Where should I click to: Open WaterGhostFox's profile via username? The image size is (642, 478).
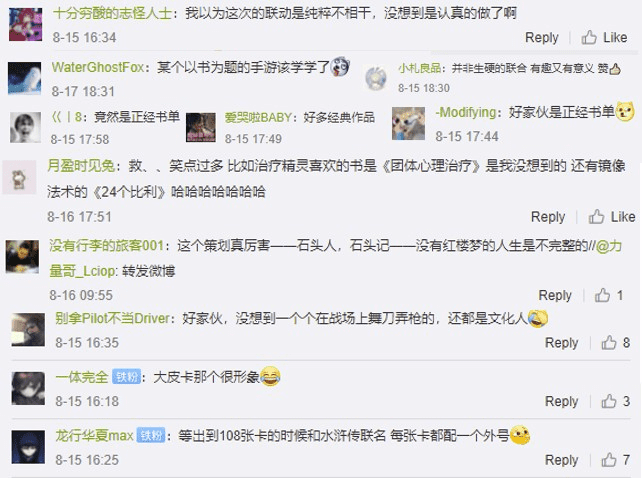[98, 67]
